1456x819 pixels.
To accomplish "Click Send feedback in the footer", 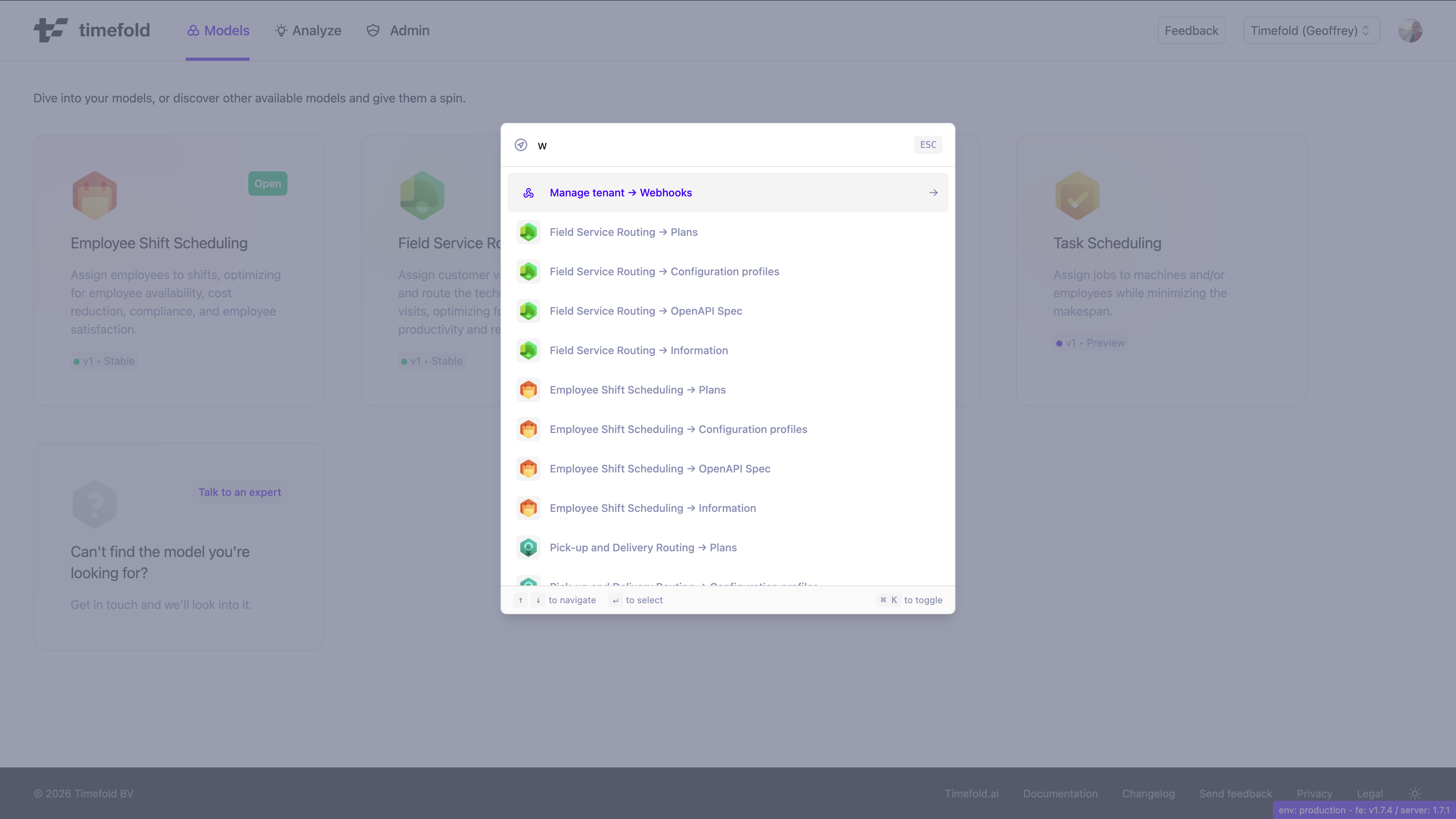I will pos(1236,794).
